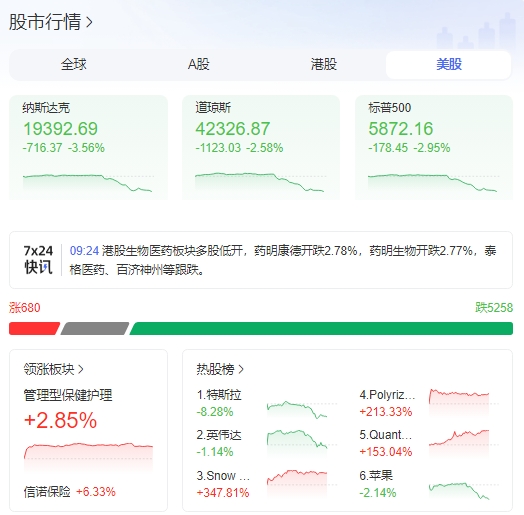The height and width of the screenshot is (515, 524).
Task: Open the 纳斯达克 index card
Action: [x=88, y=147]
